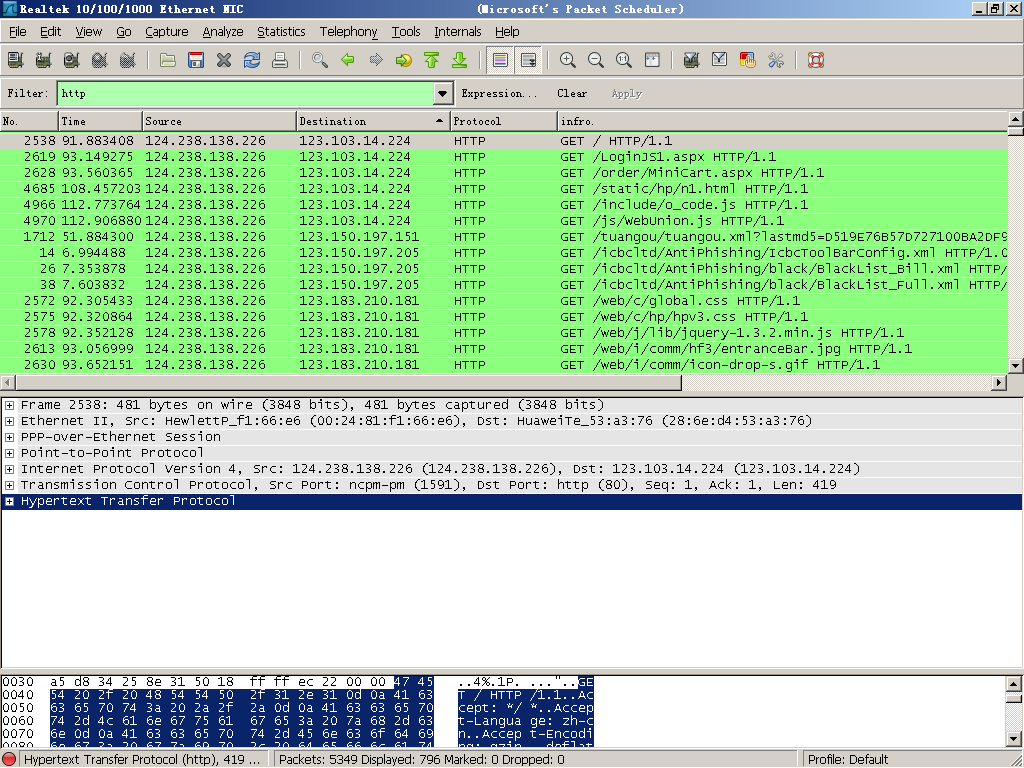Open the Telephony menu

[x=348, y=31]
